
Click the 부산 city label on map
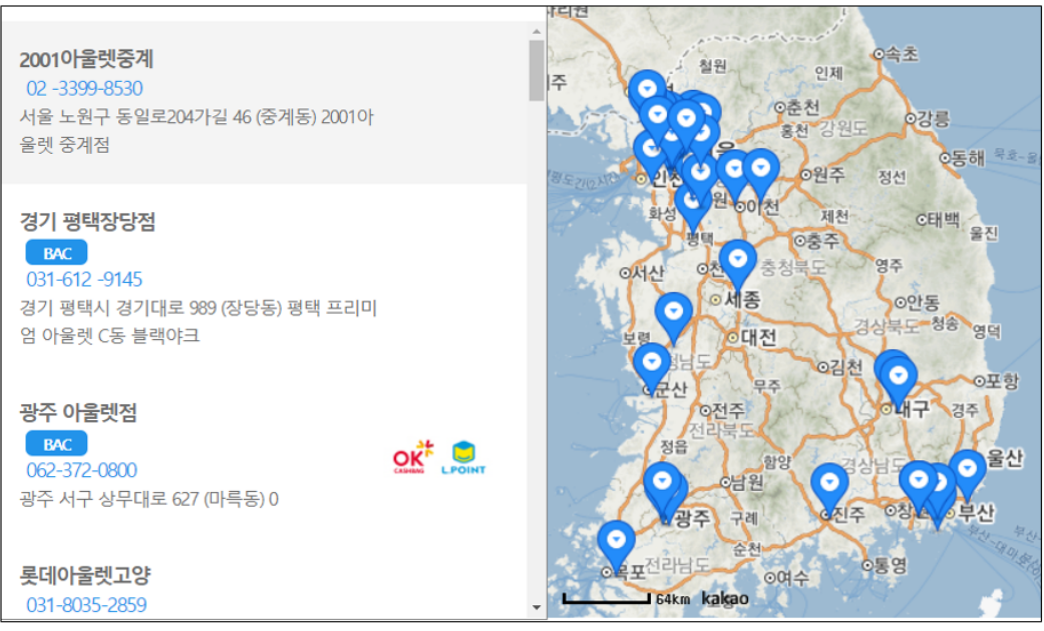[x=976, y=513]
